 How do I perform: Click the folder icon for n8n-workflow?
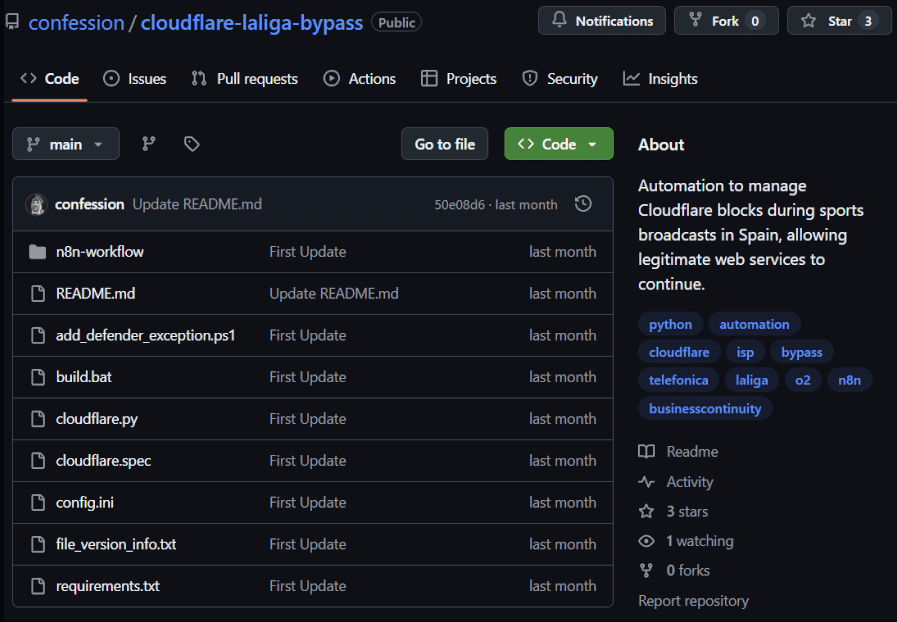point(38,252)
